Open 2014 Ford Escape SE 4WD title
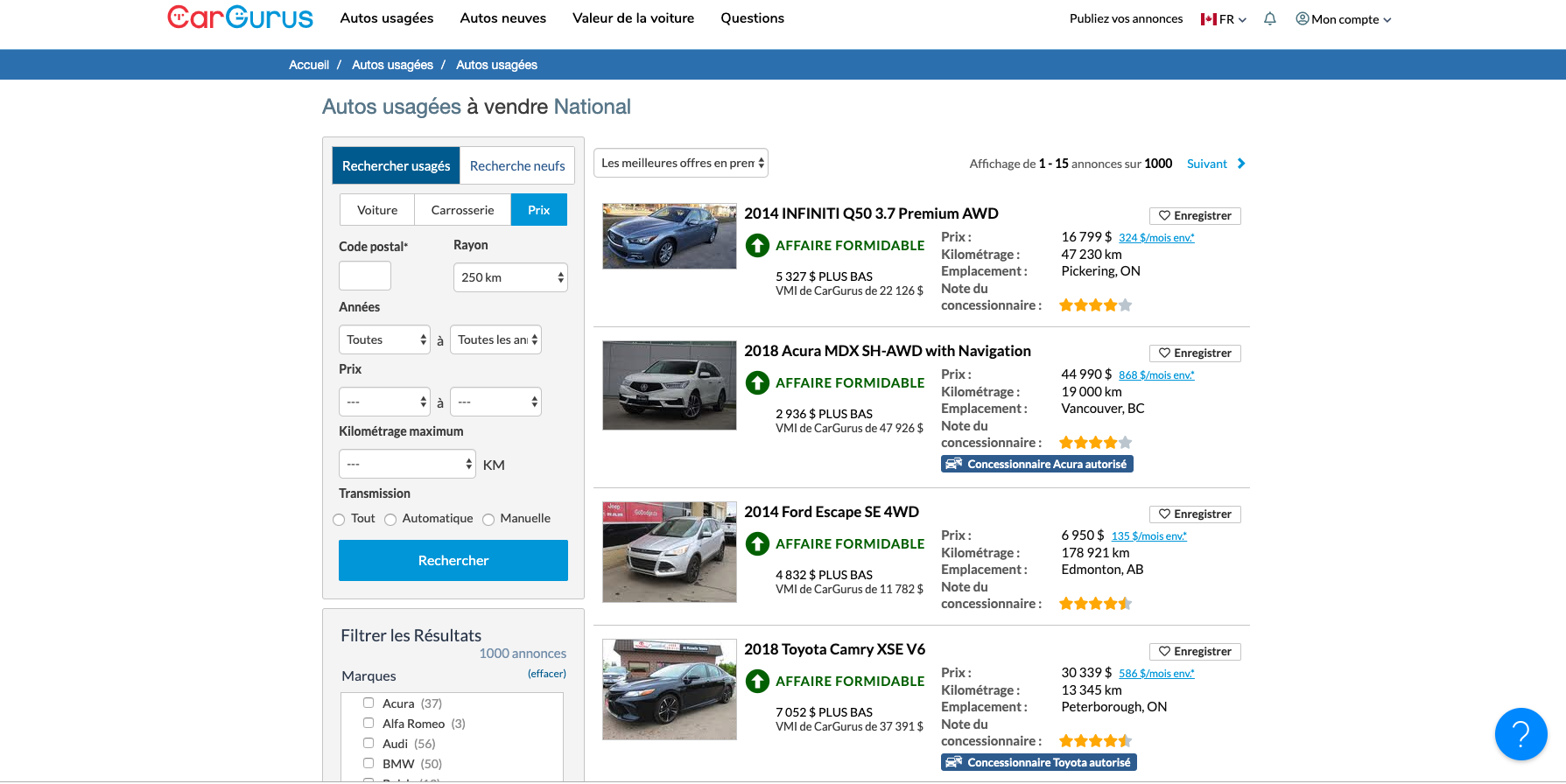 coord(832,512)
